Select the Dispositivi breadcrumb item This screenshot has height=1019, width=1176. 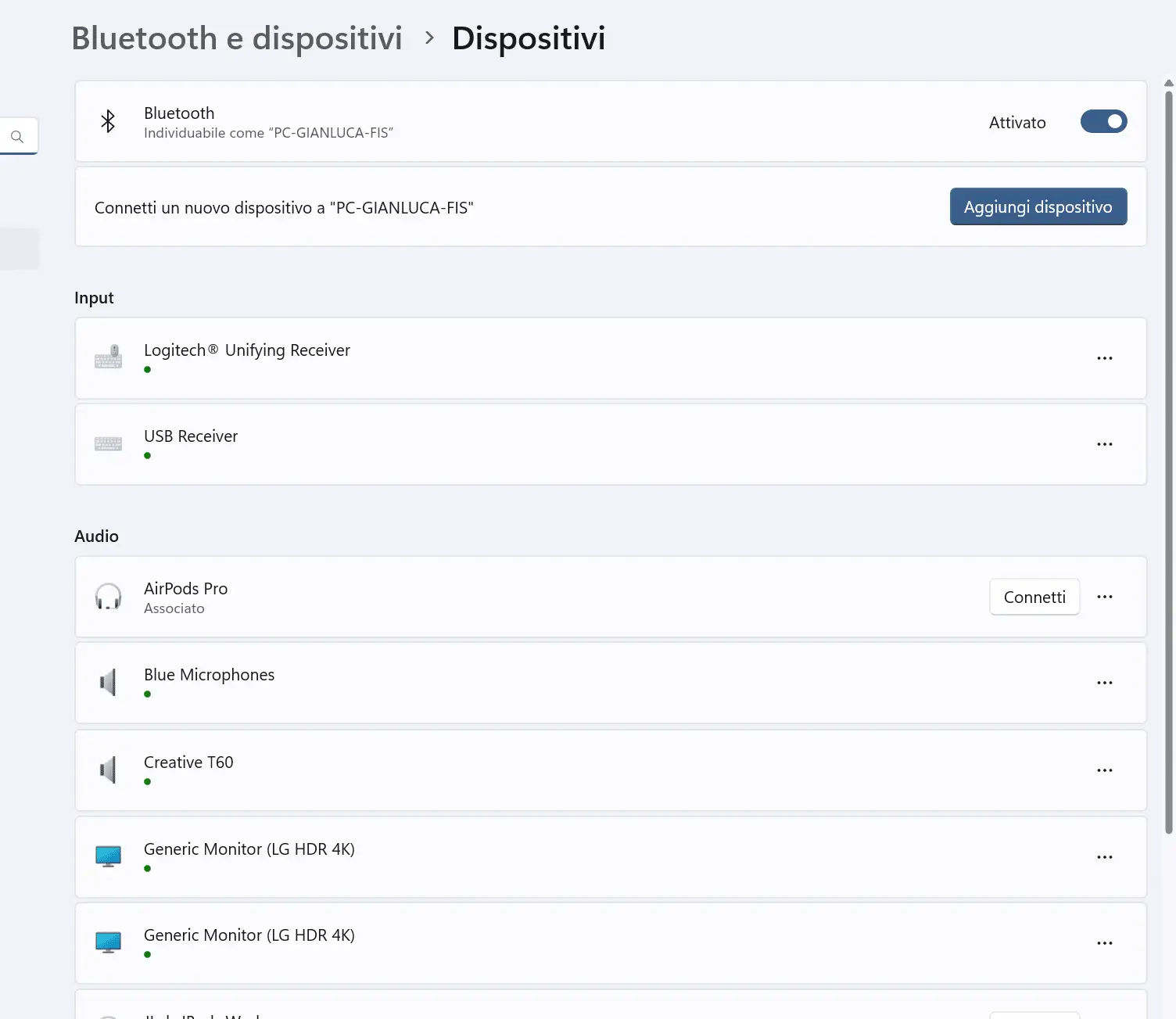(529, 38)
